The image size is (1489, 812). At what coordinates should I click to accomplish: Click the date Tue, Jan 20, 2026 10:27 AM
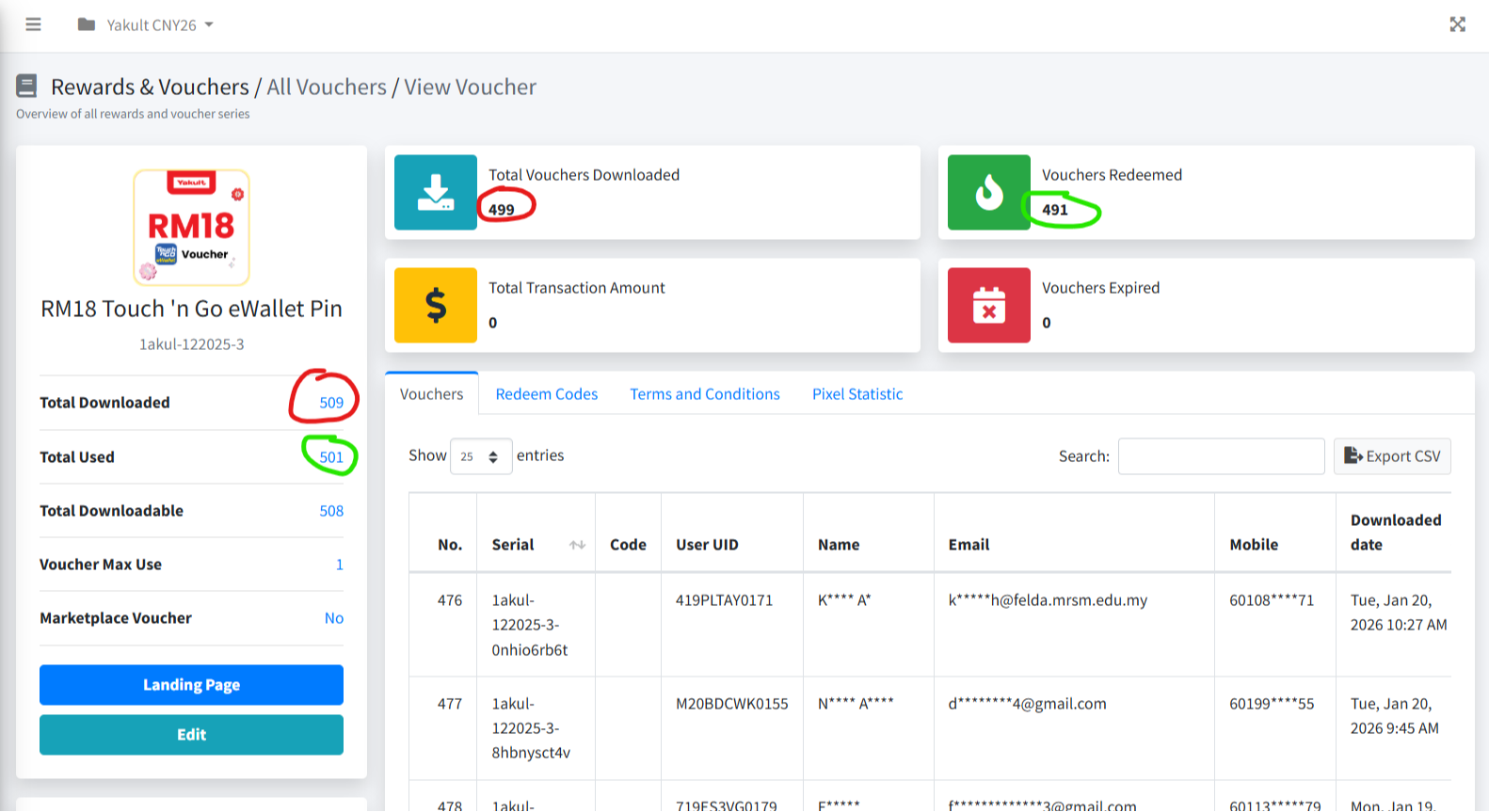pyautogui.click(x=1399, y=613)
